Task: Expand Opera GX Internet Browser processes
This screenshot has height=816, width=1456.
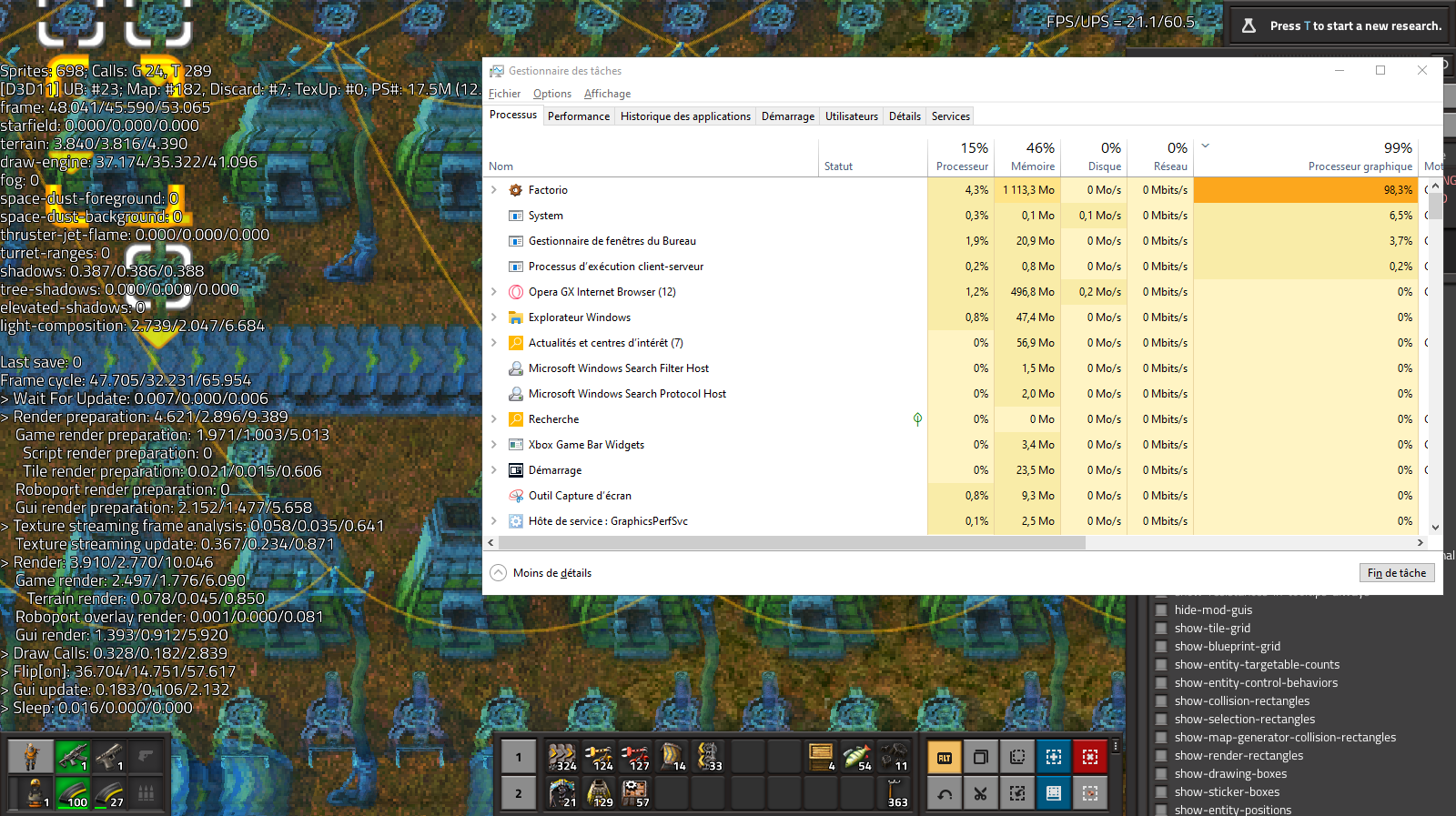Action: (x=494, y=292)
